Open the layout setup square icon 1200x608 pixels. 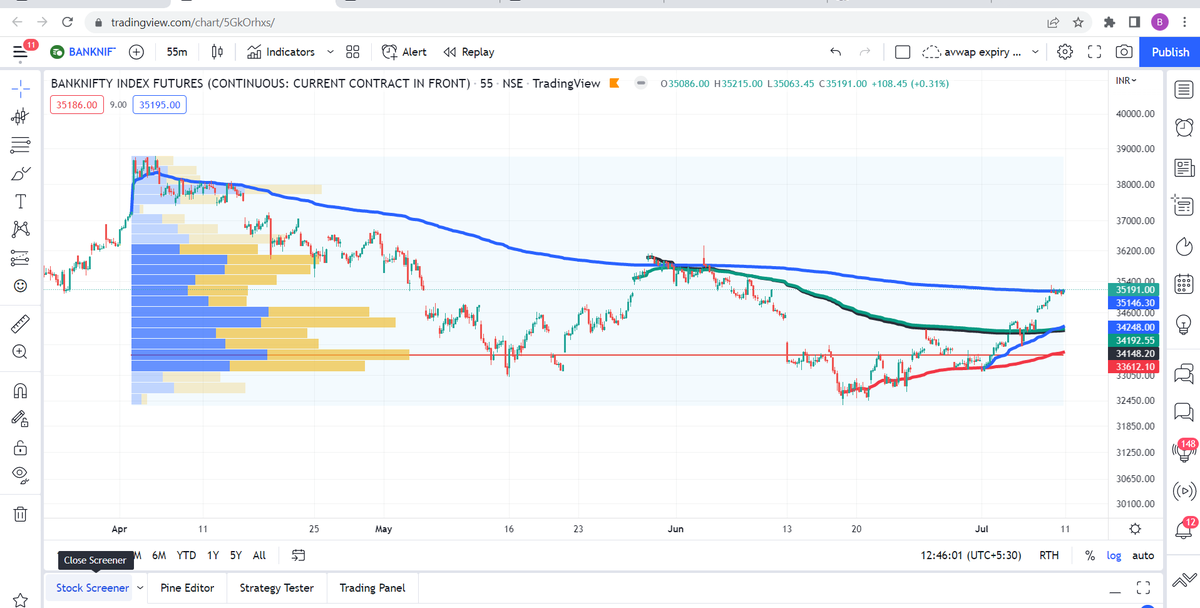902,52
